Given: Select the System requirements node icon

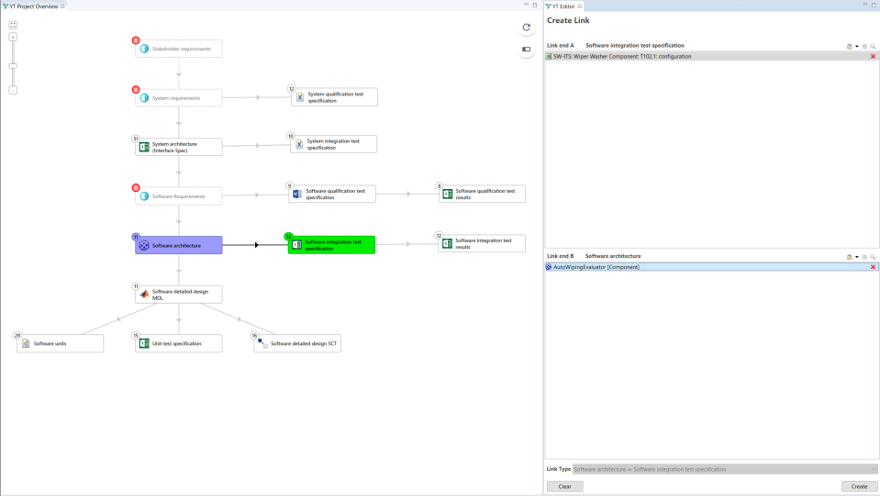Looking at the screenshot, I should [x=144, y=98].
